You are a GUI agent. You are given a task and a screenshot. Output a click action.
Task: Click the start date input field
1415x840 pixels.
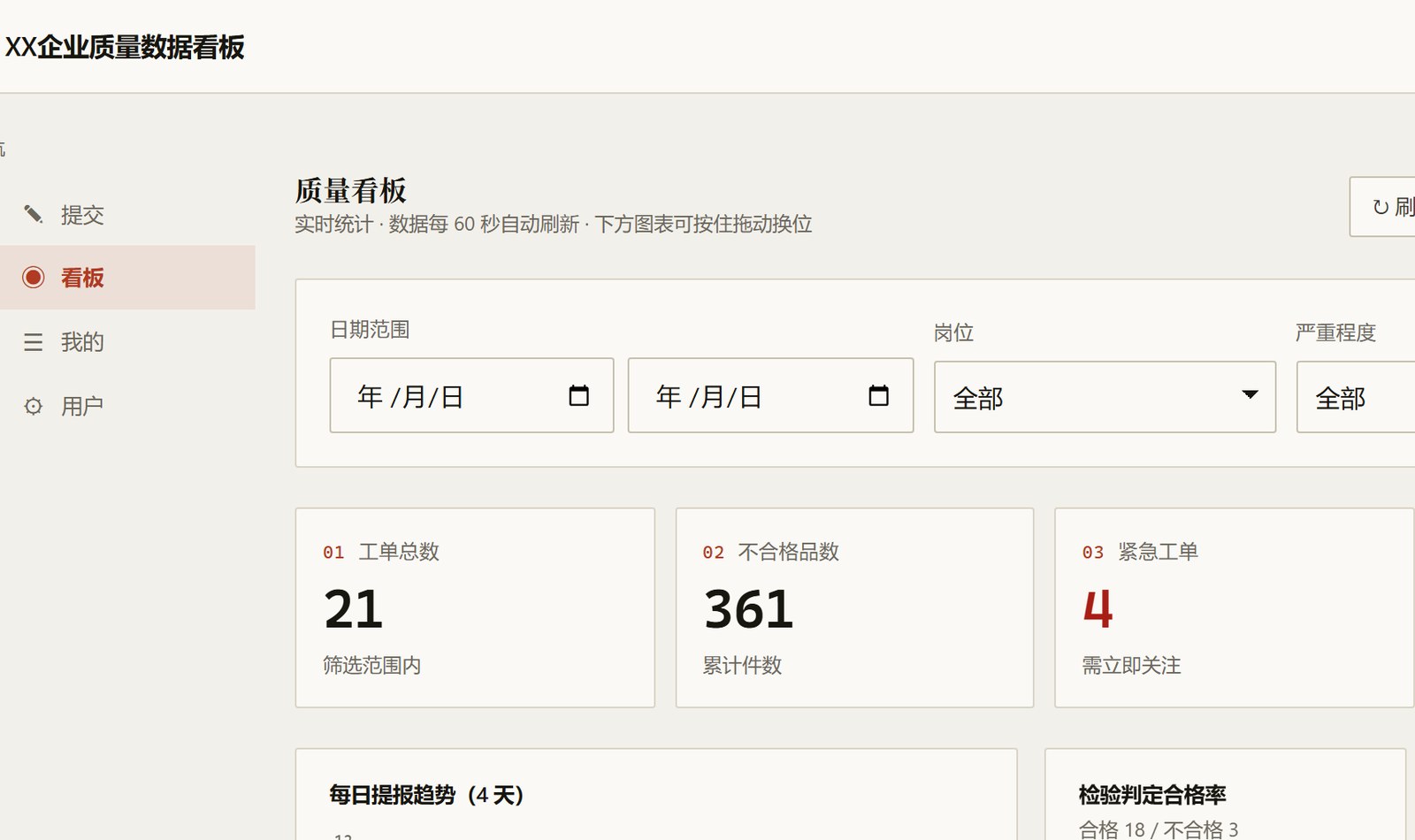click(471, 395)
